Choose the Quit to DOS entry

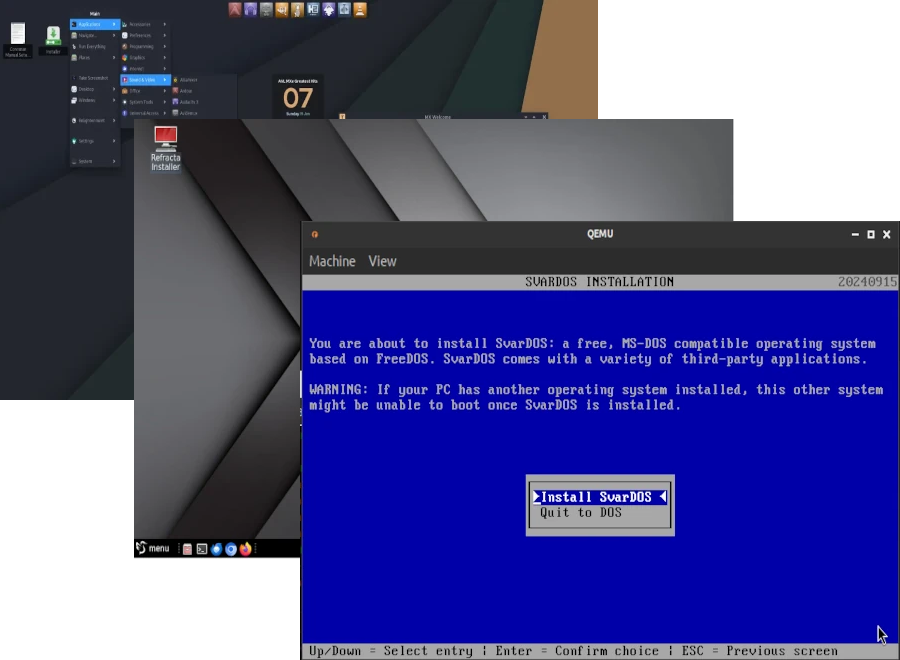tap(580, 513)
